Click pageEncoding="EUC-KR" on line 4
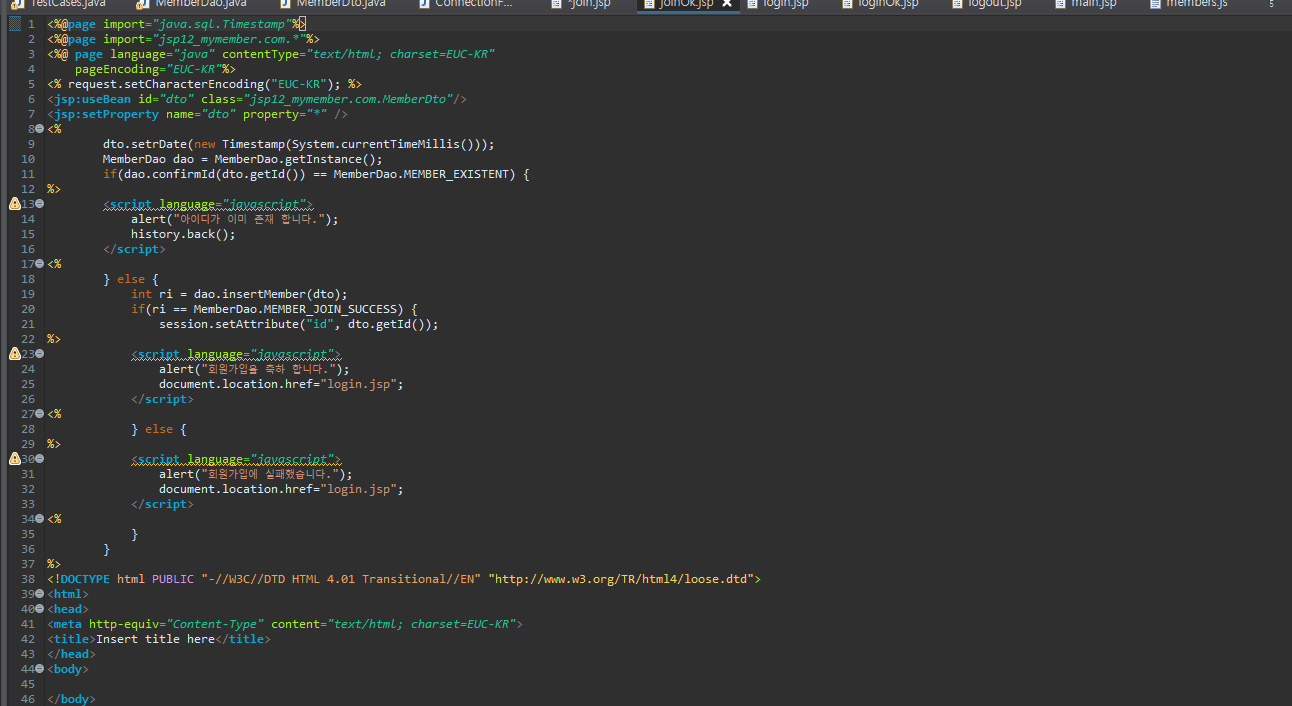Image resolution: width=1292 pixels, height=706 pixels. pos(149,69)
